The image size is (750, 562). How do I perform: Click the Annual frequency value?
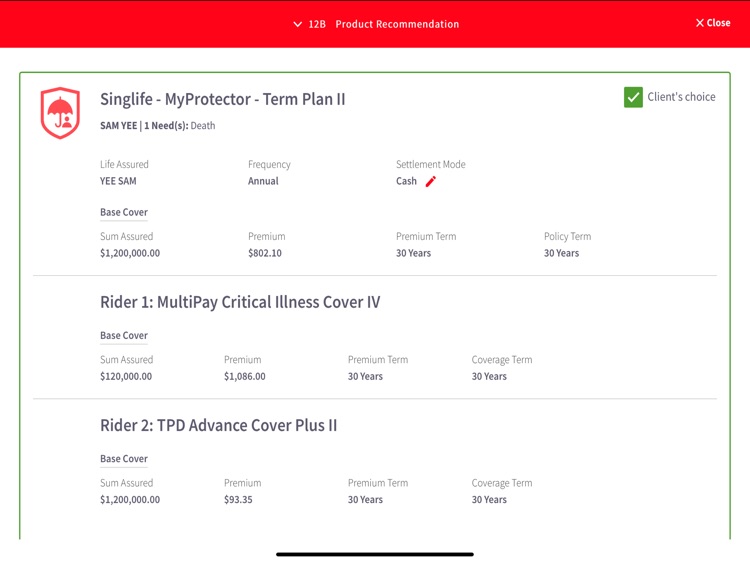[263, 181]
